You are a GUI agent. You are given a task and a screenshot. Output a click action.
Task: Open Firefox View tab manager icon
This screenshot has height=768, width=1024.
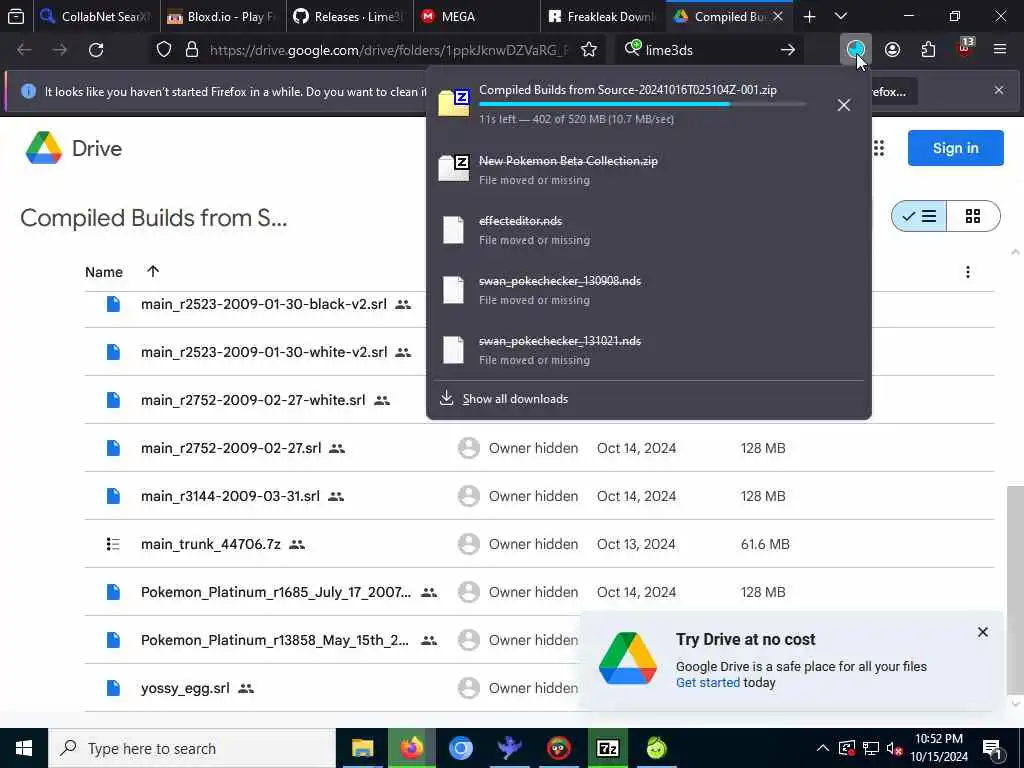point(16,16)
